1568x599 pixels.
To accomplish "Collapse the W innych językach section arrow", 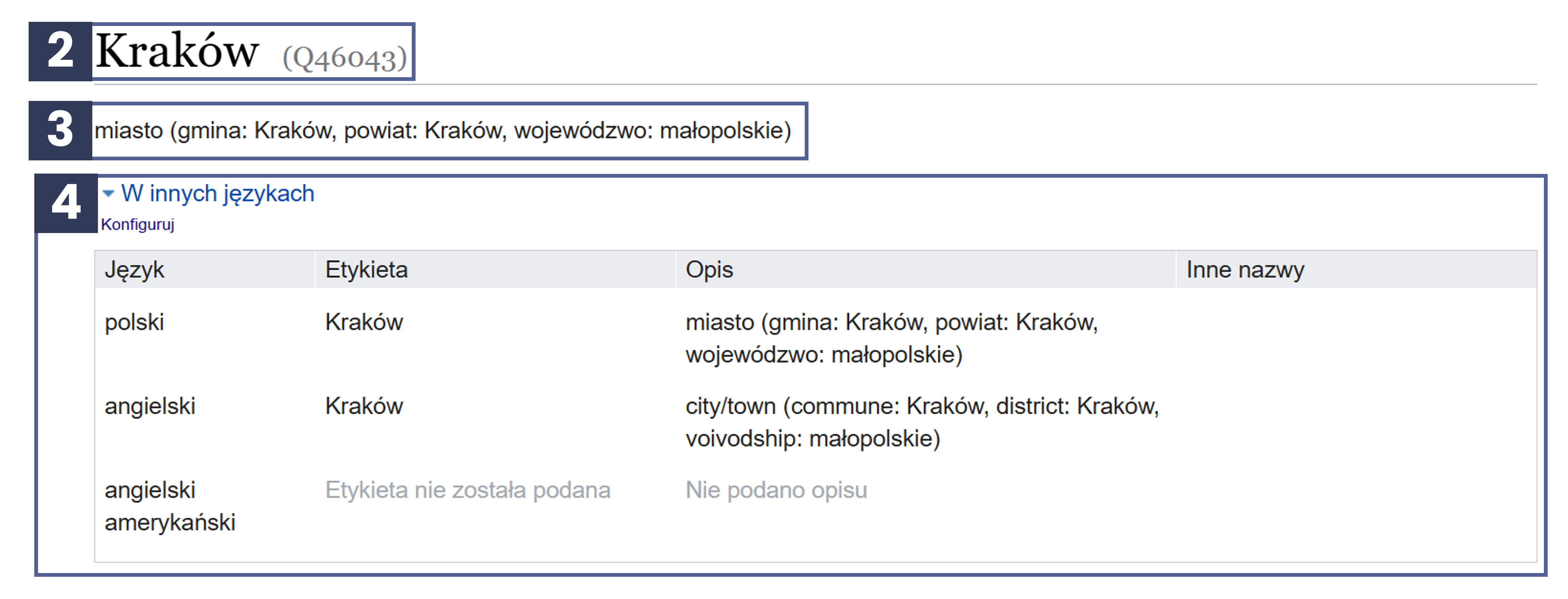I will (109, 194).
